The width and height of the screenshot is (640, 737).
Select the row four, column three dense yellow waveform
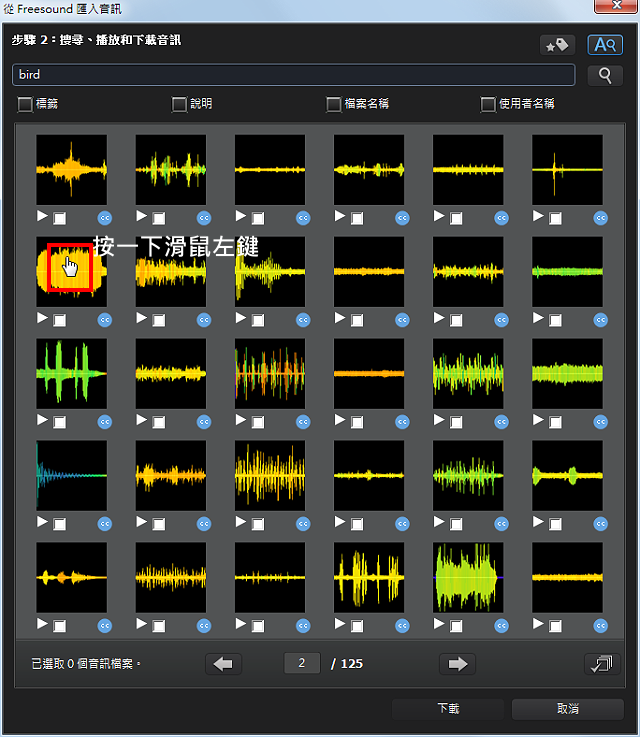(270, 475)
